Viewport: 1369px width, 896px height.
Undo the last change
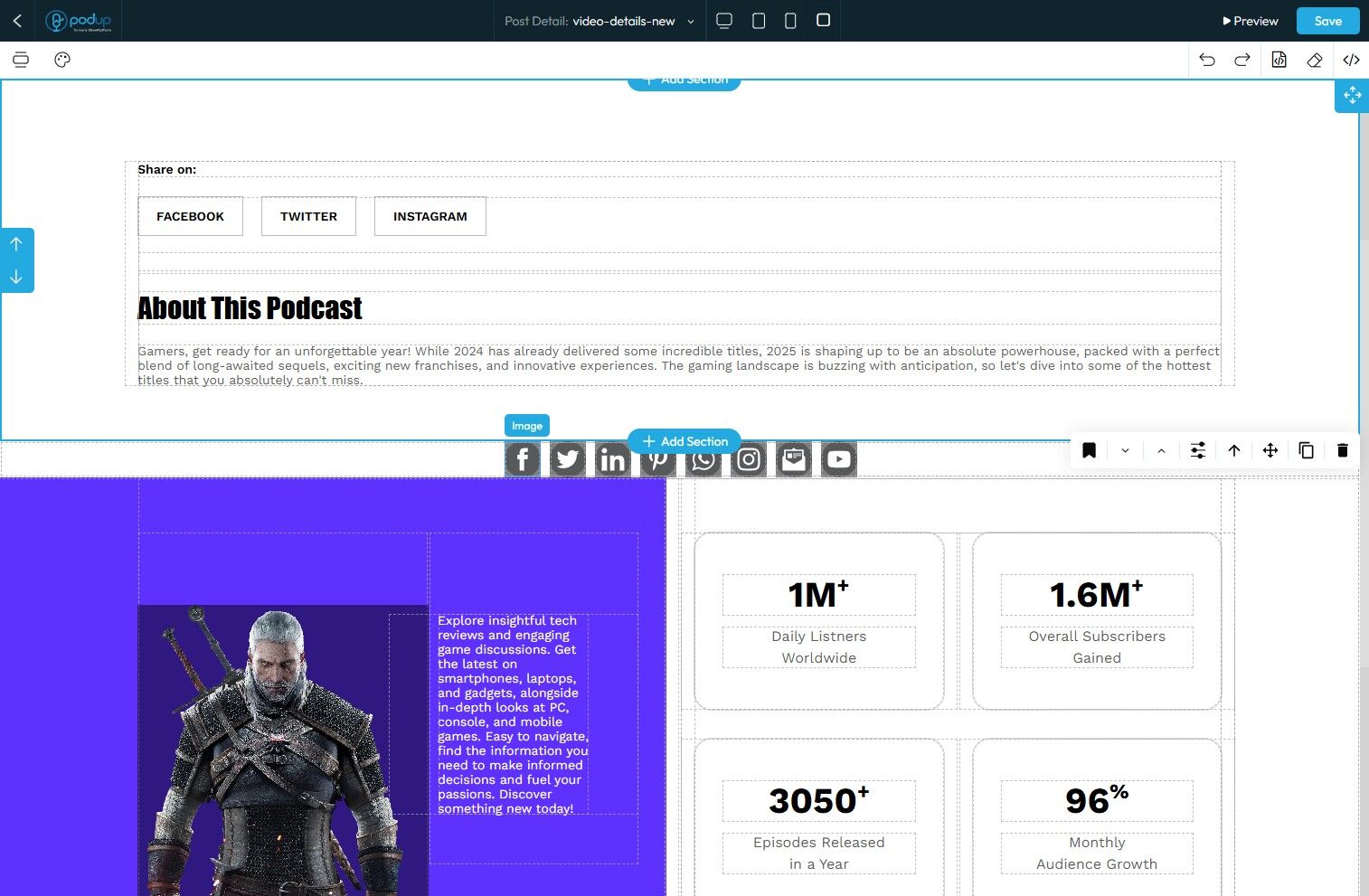pyautogui.click(x=1207, y=60)
